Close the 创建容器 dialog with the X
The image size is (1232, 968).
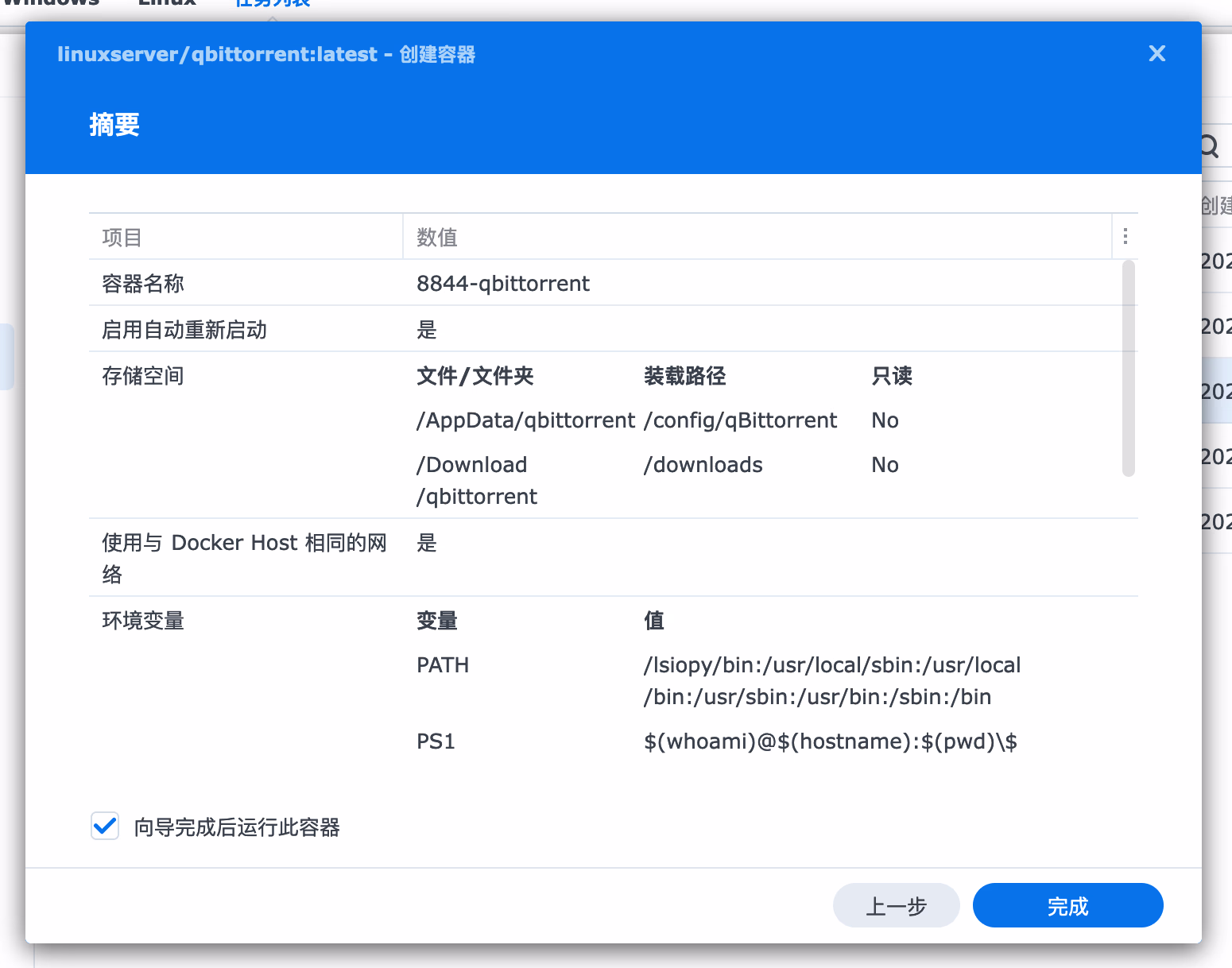coord(1156,53)
